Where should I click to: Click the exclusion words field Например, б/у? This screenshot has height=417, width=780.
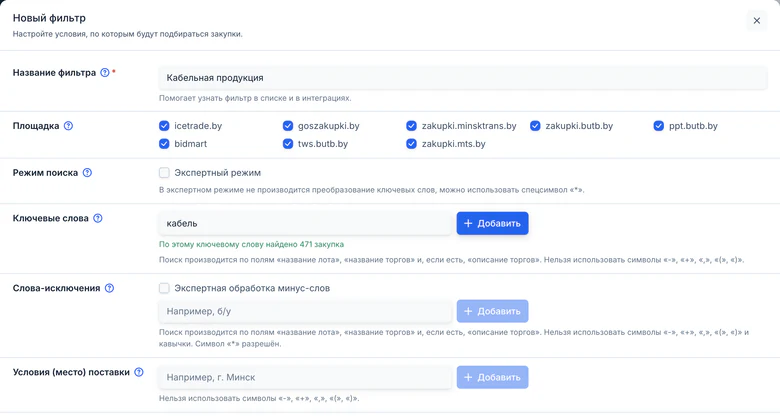[x=305, y=311]
